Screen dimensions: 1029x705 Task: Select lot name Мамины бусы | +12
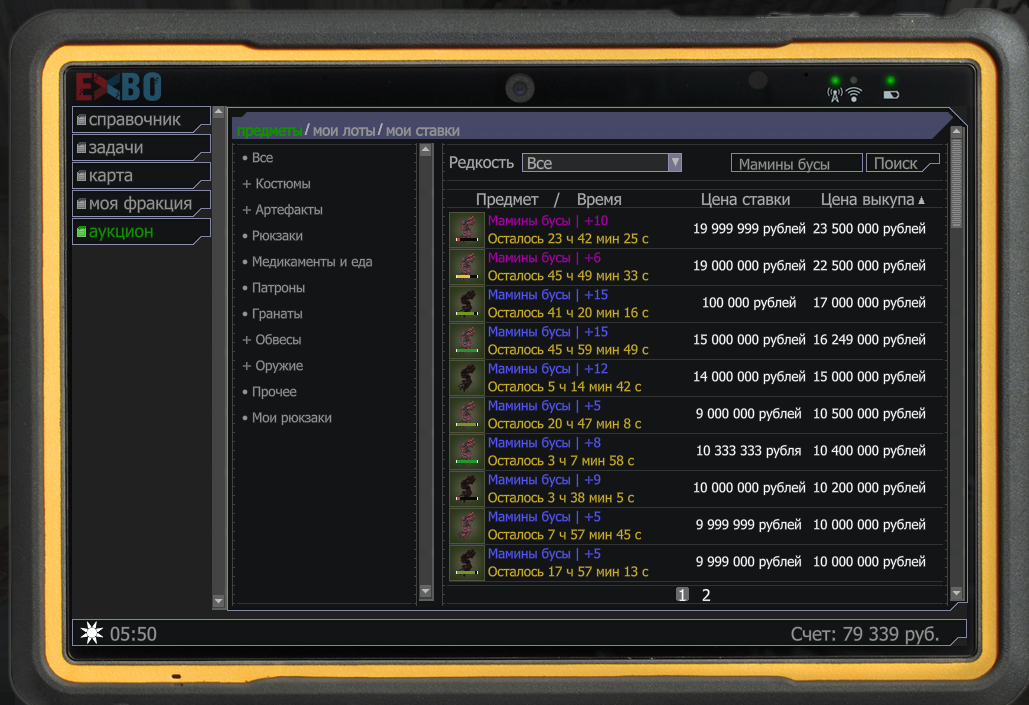(x=548, y=369)
